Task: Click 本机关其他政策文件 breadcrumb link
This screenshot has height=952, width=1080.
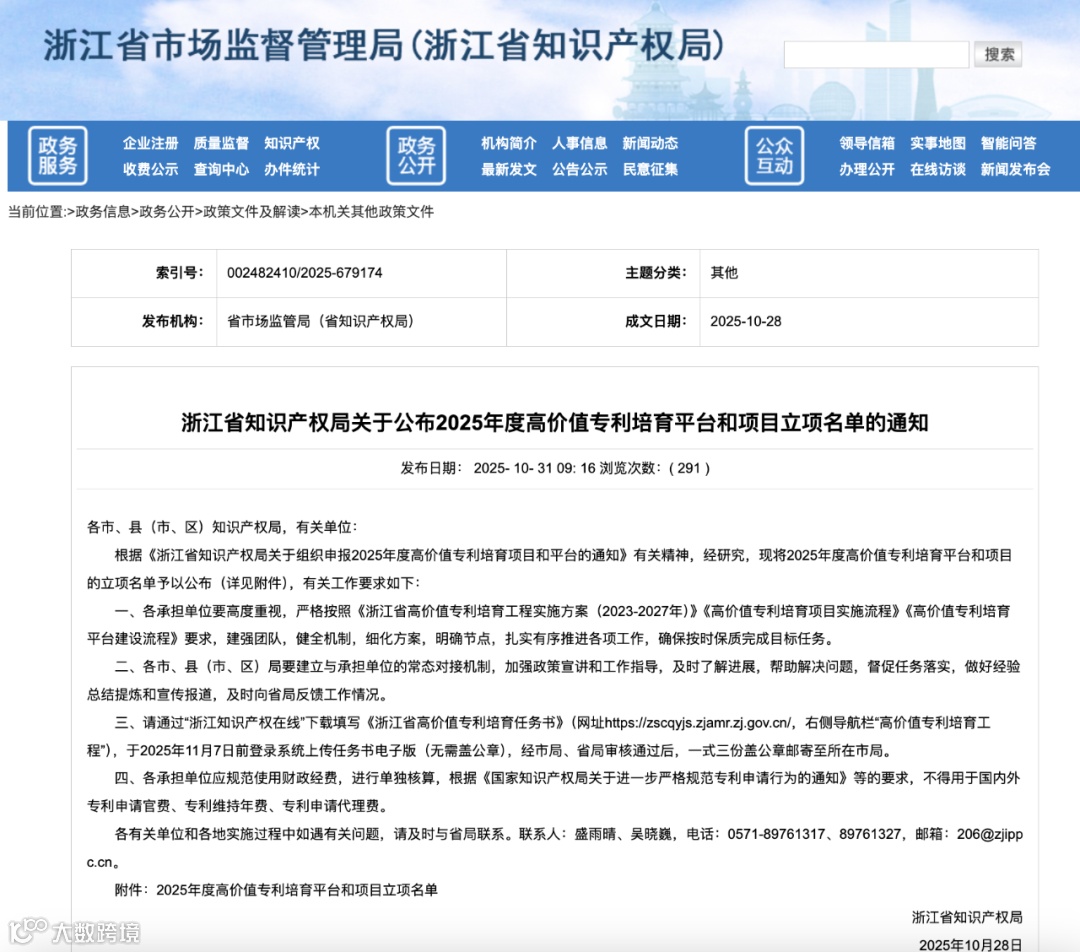Action: [371, 212]
